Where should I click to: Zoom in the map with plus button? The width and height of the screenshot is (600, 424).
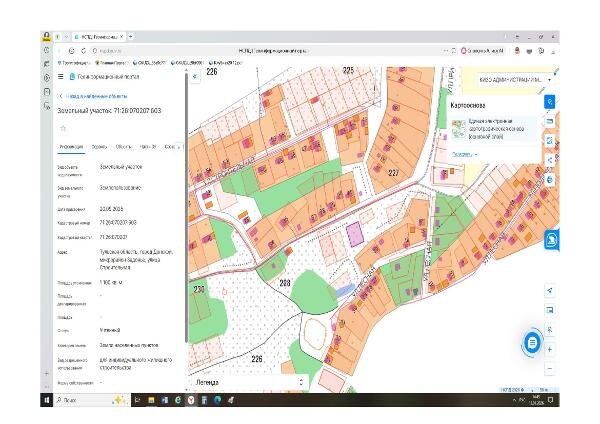pos(549,349)
